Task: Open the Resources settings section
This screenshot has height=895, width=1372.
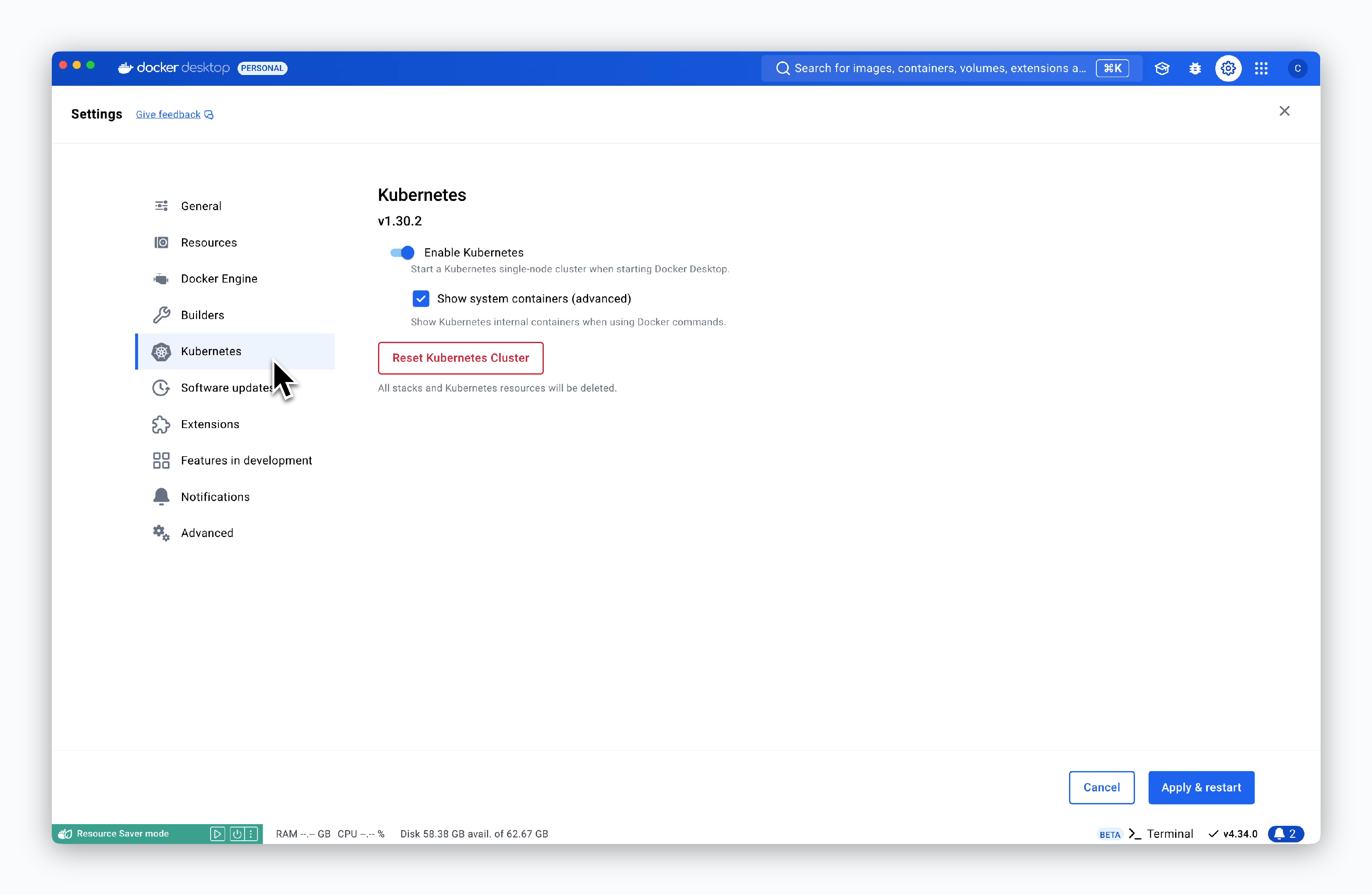Action: point(235,243)
